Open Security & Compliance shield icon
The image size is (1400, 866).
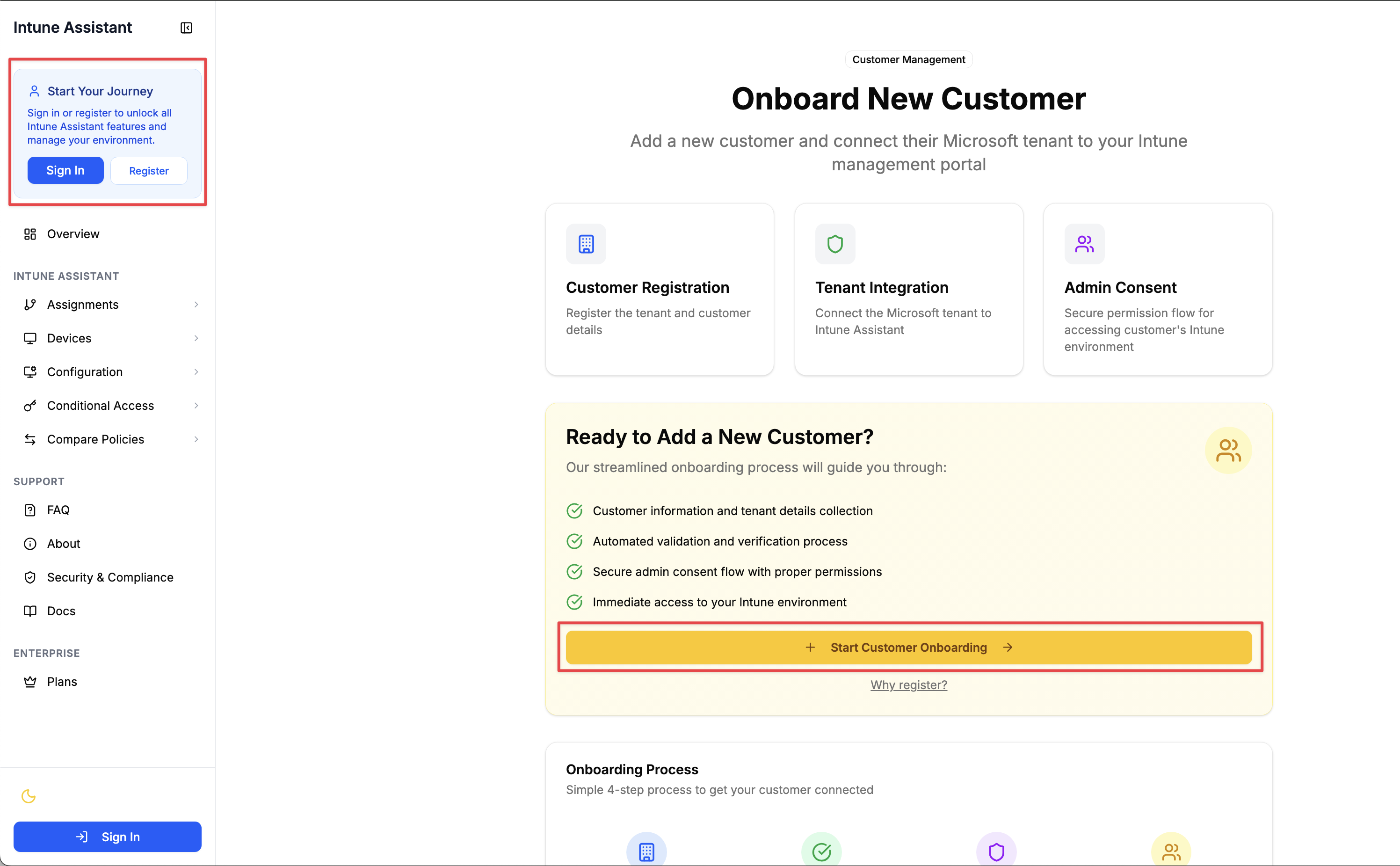[30, 577]
